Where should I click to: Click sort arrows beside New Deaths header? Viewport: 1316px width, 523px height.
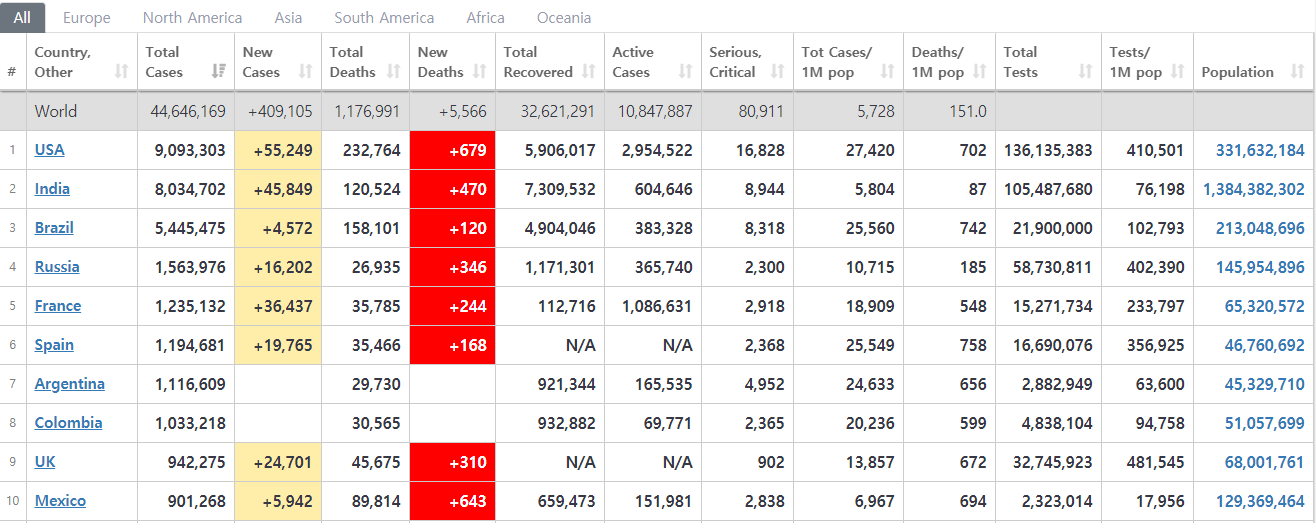click(x=480, y=72)
